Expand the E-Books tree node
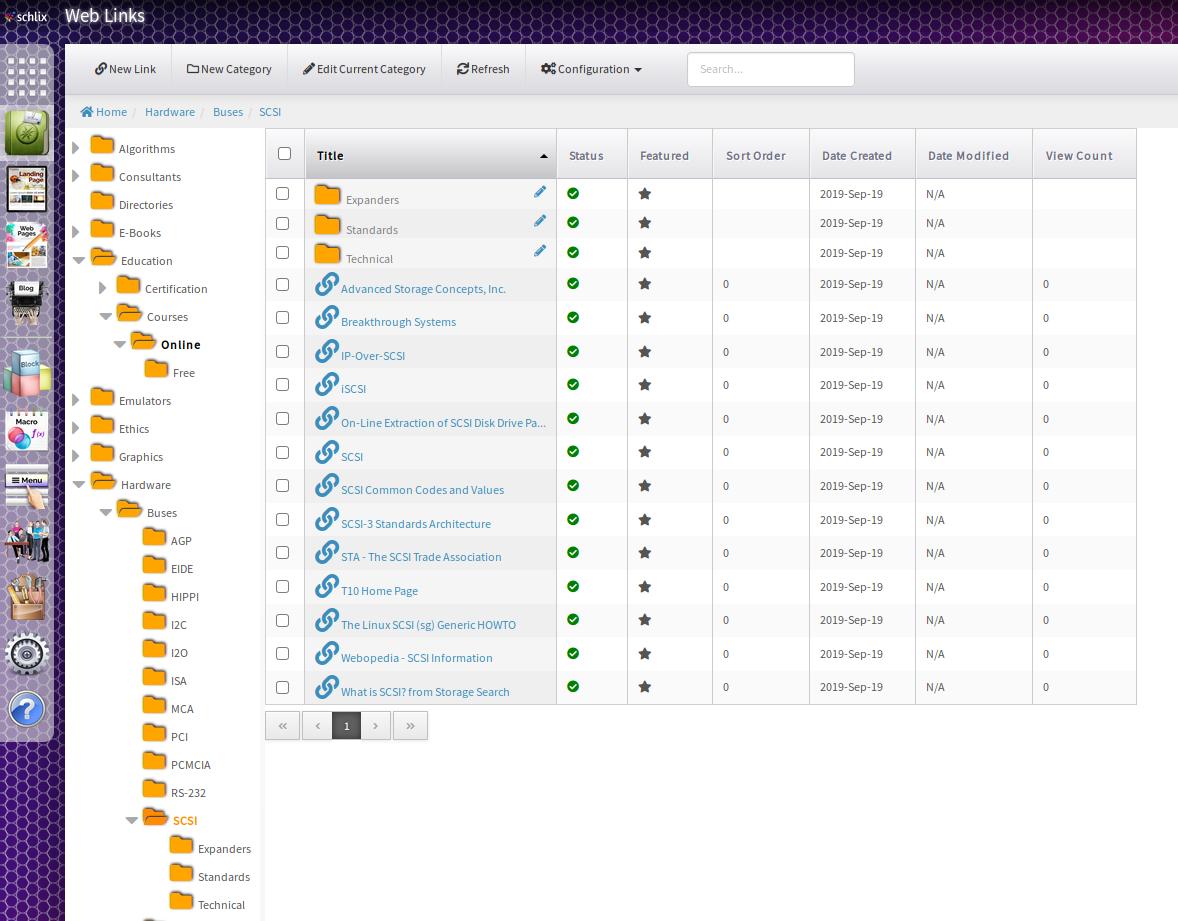Image resolution: width=1178 pixels, height=921 pixels. [x=76, y=232]
